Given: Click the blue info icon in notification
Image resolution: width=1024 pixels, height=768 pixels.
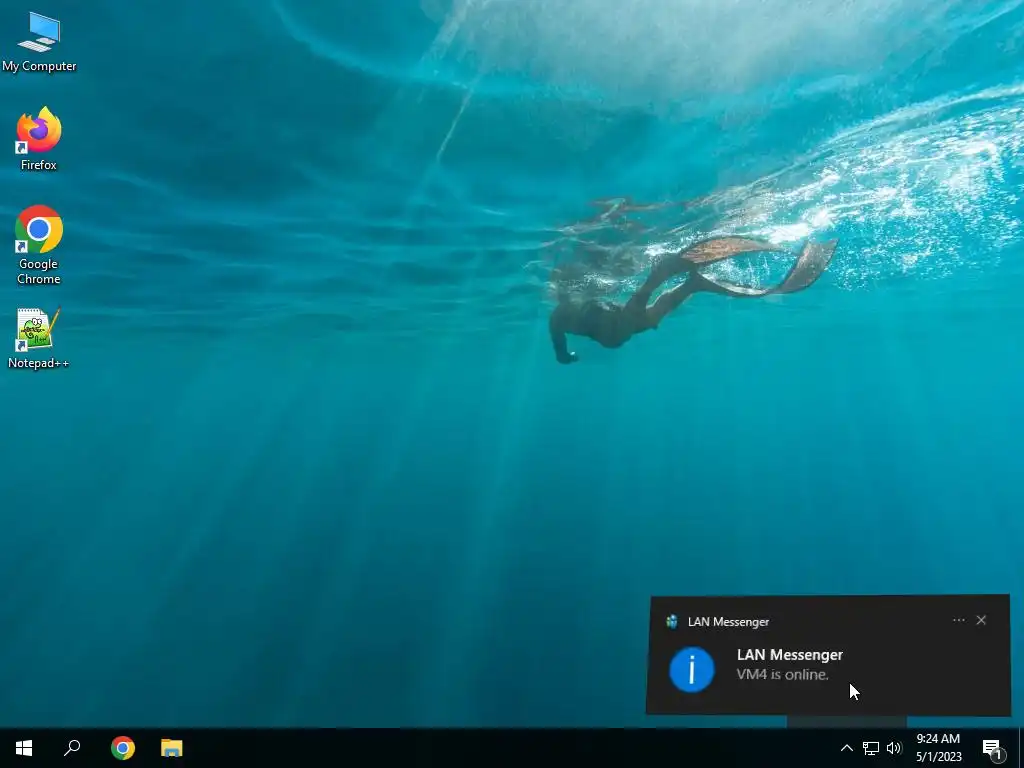Looking at the screenshot, I should click(x=692, y=669).
